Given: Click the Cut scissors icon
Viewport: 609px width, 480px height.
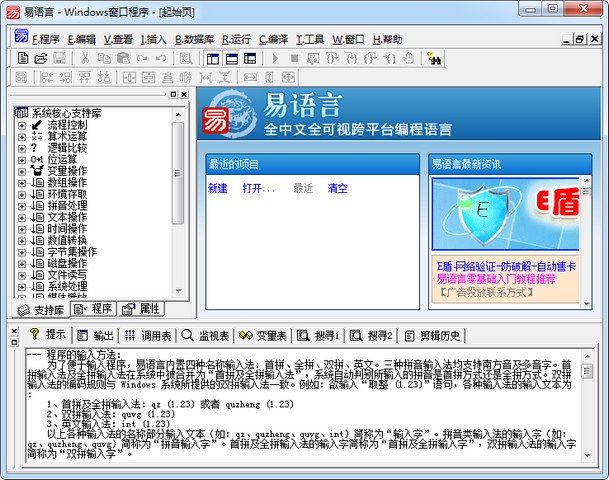Looking at the screenshot, I should click(x=85, y=58).
